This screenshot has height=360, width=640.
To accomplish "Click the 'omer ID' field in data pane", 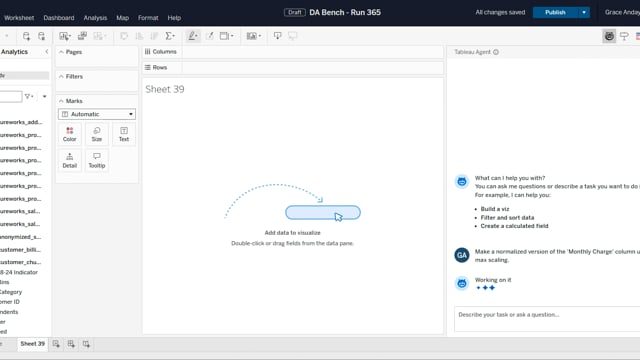I will (x=10, y=302).
